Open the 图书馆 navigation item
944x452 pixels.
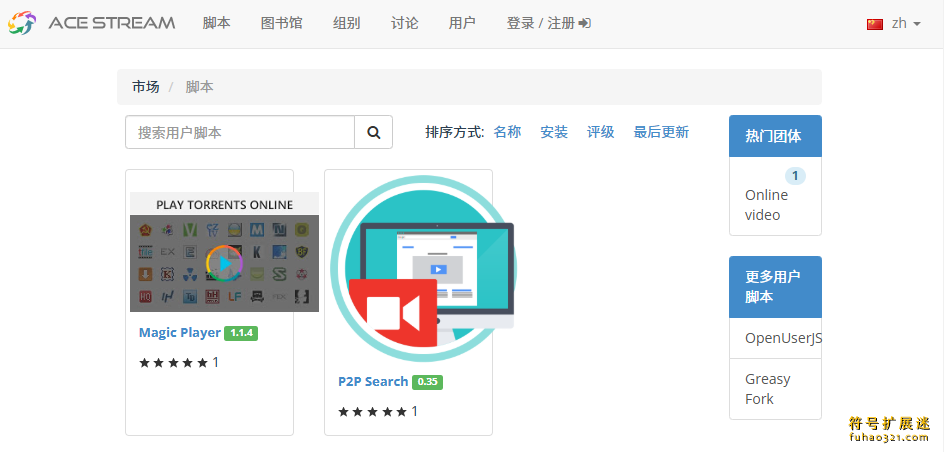coord(282,23)
